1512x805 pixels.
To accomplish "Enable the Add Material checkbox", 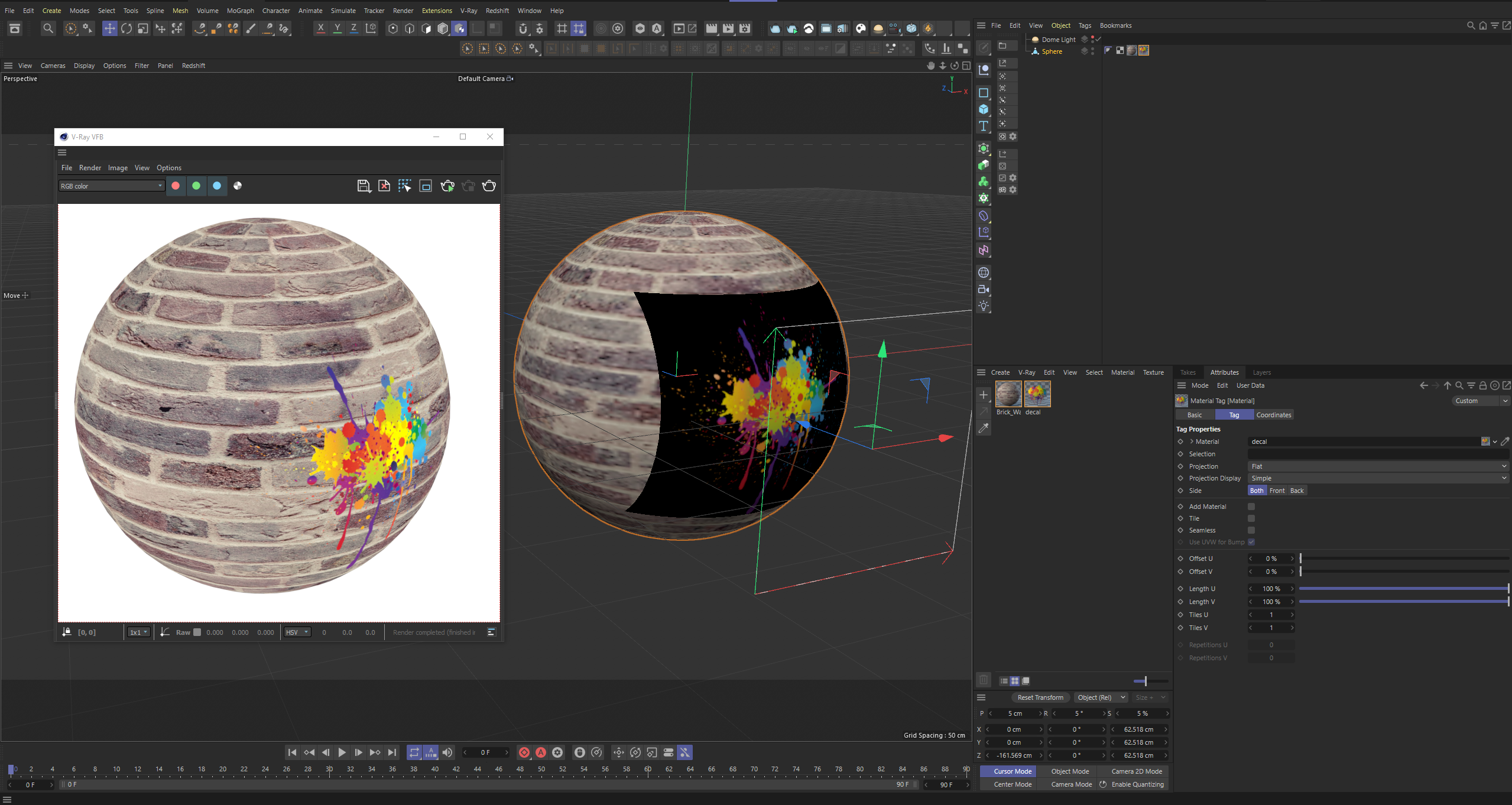I will click(x=1251, y=507).
